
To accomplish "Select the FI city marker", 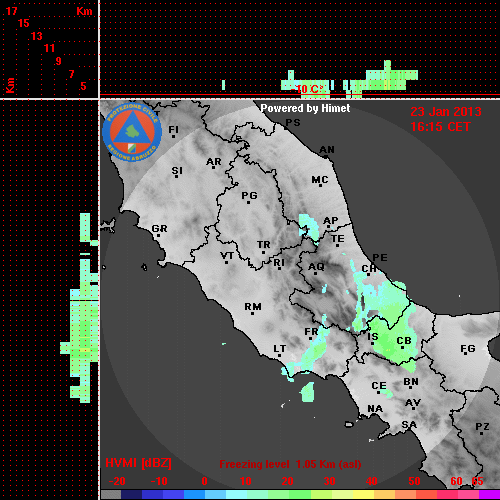I will point(173,136).
